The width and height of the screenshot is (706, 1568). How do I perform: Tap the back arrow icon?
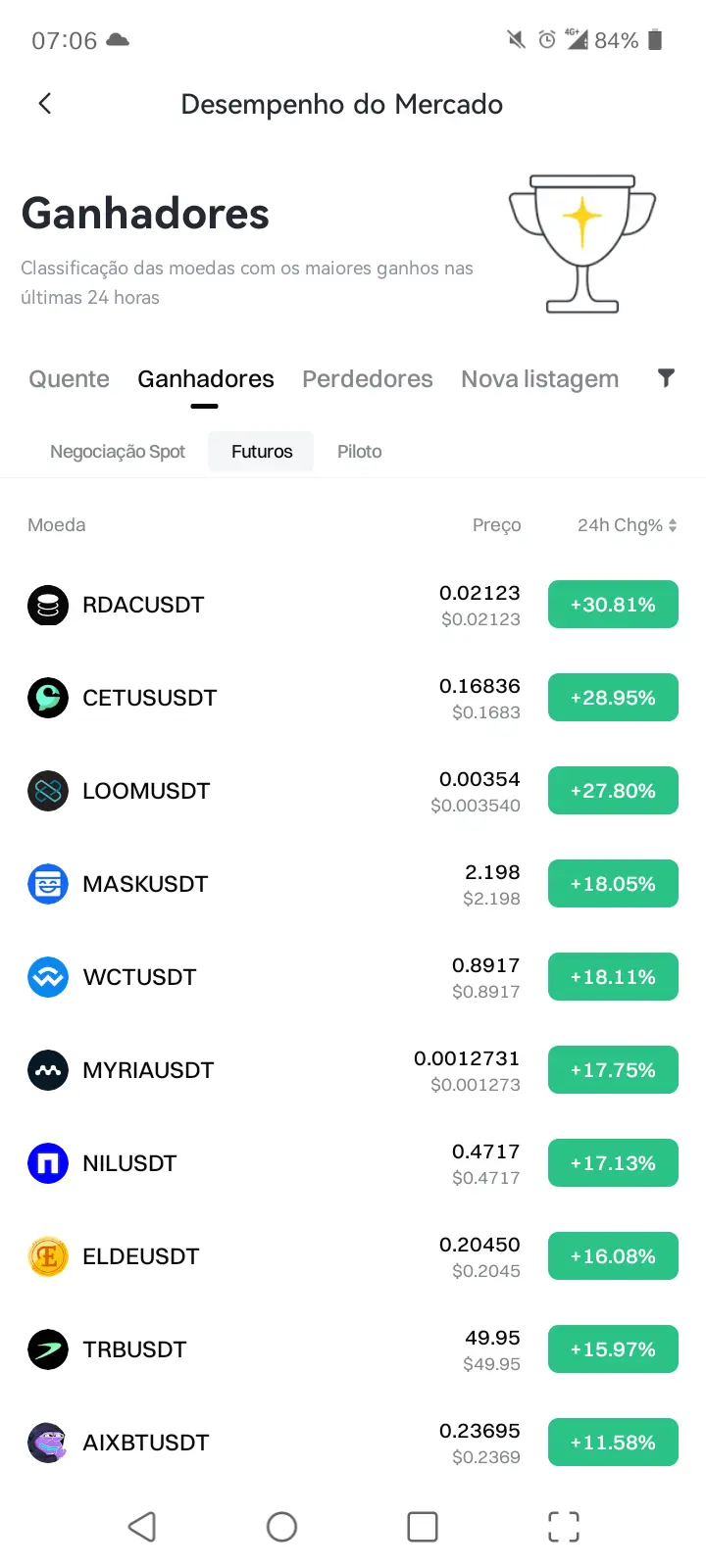(x=45, y=104)
